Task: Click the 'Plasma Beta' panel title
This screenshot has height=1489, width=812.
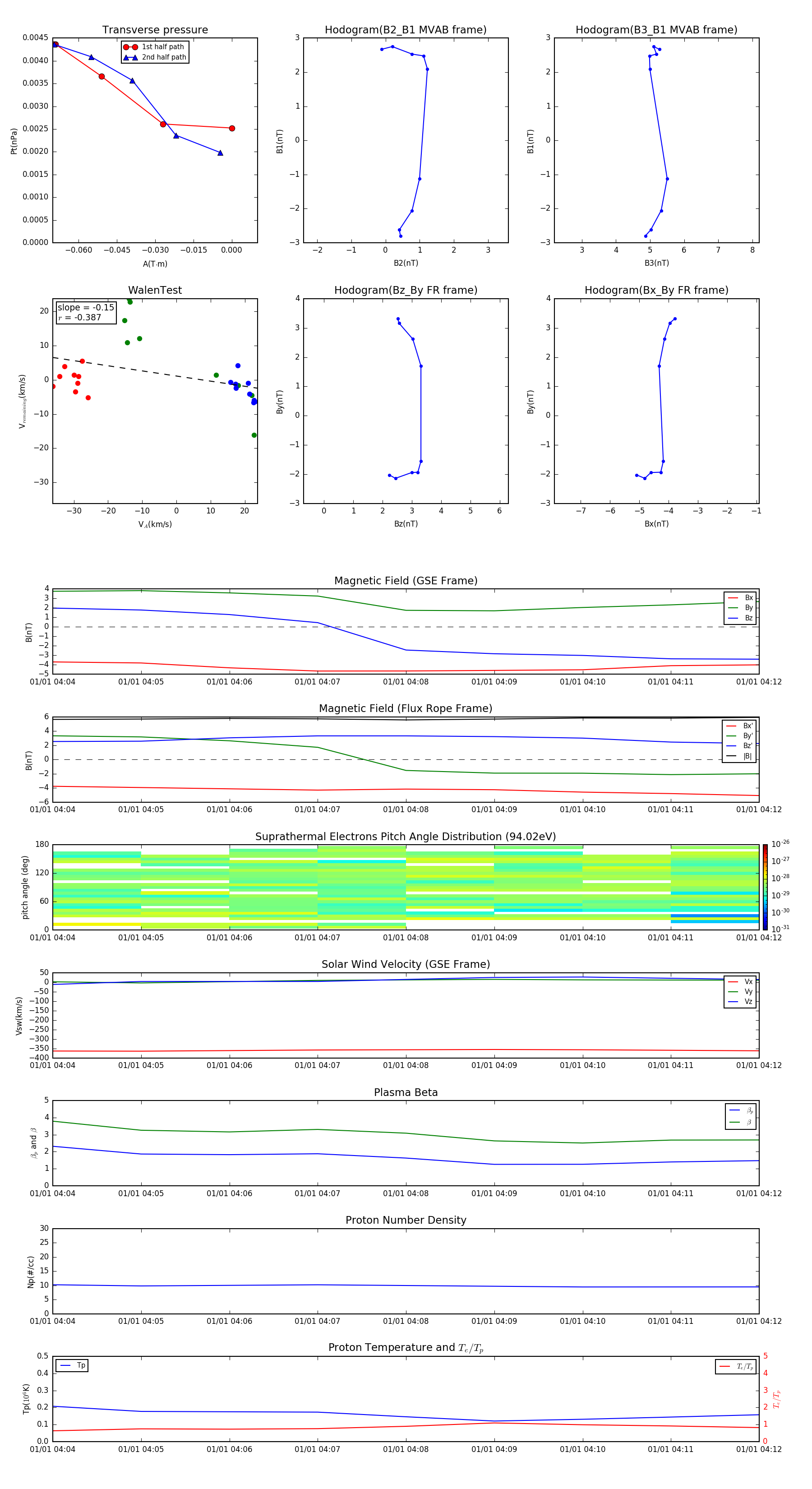Action: [x=406, y=1092]
